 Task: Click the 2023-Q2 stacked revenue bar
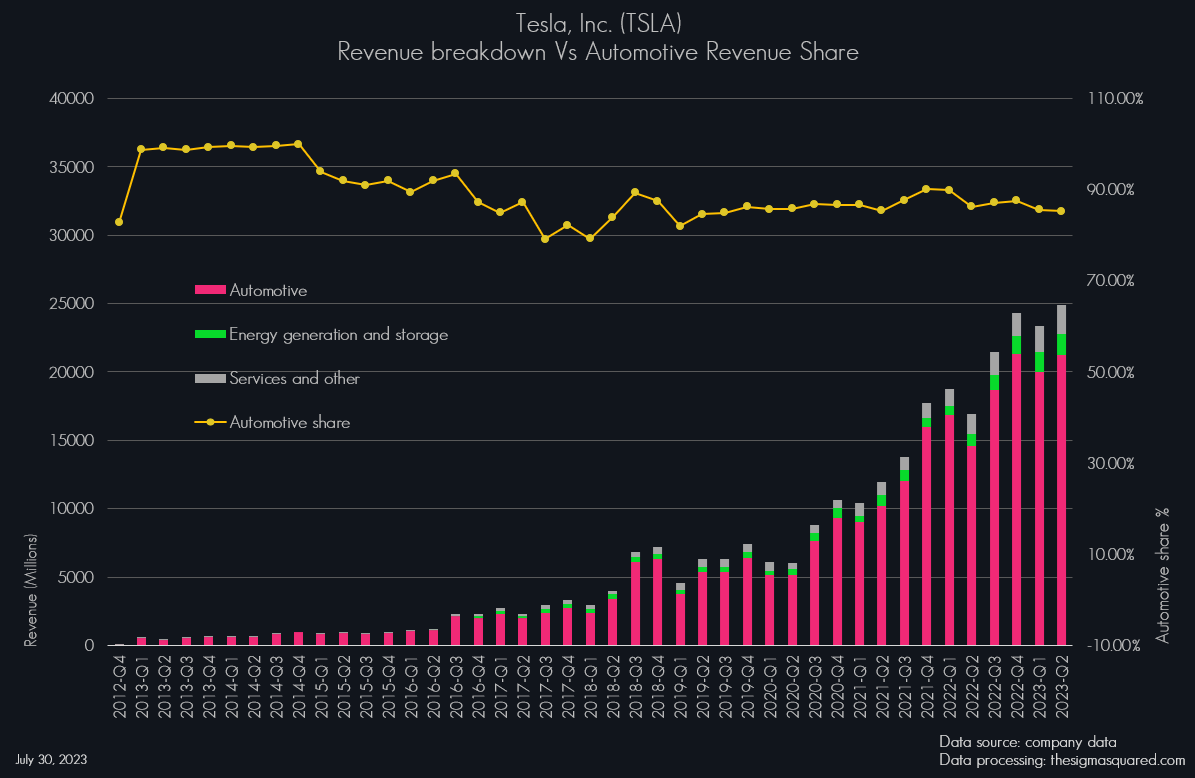(x=1062, y=475)
